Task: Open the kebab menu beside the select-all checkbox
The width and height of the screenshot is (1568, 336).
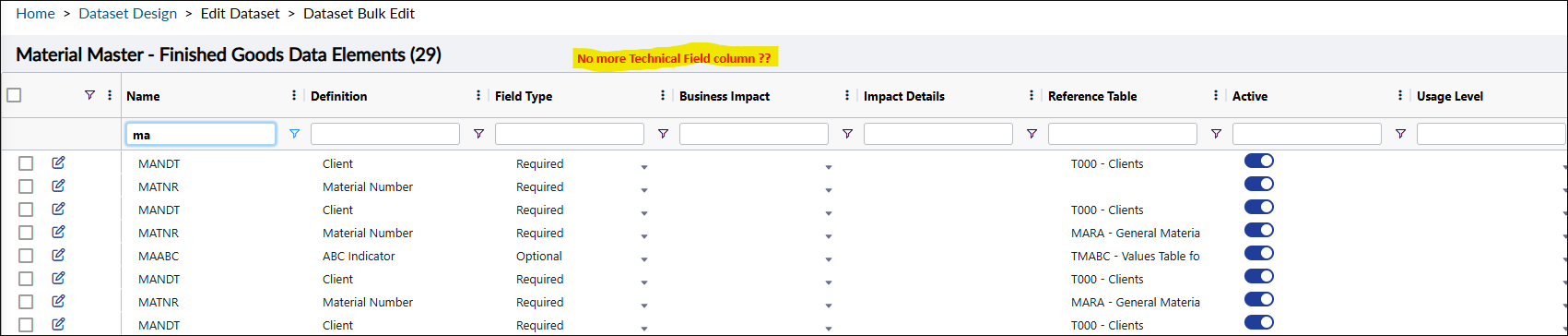Action: click(x=110, y=95)
